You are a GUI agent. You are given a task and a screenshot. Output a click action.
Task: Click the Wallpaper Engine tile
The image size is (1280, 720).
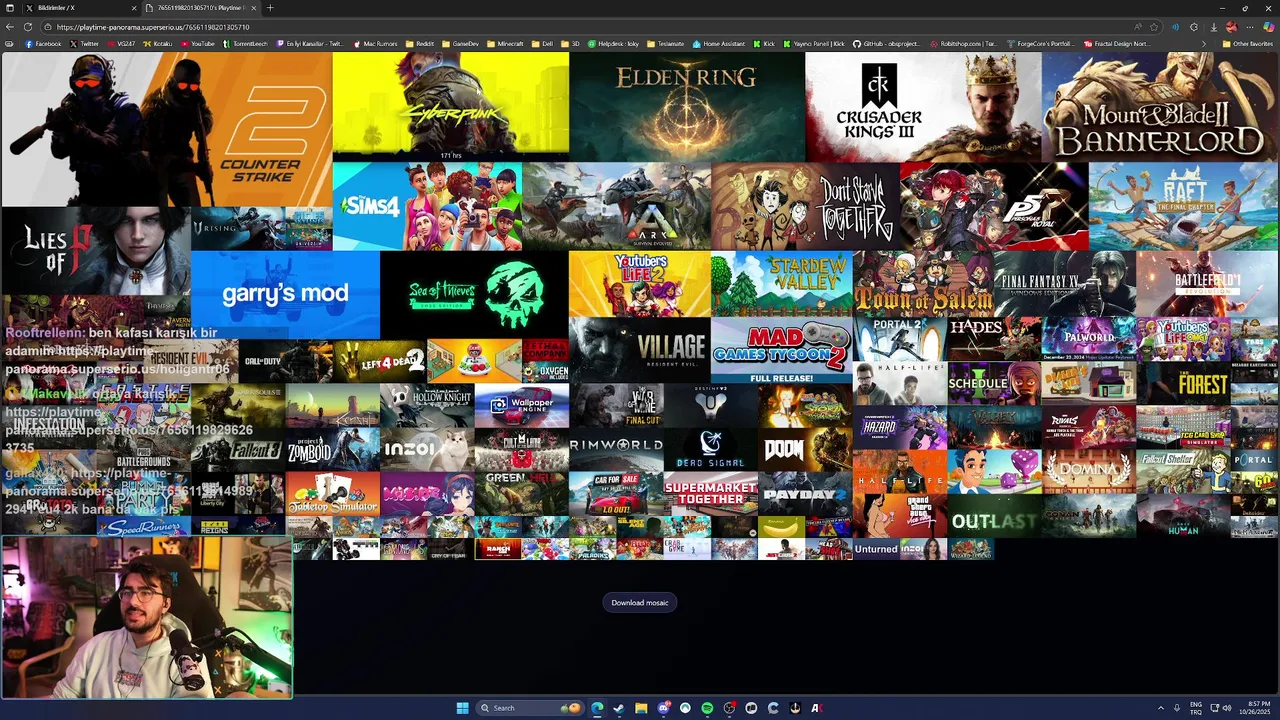(521, 406)
